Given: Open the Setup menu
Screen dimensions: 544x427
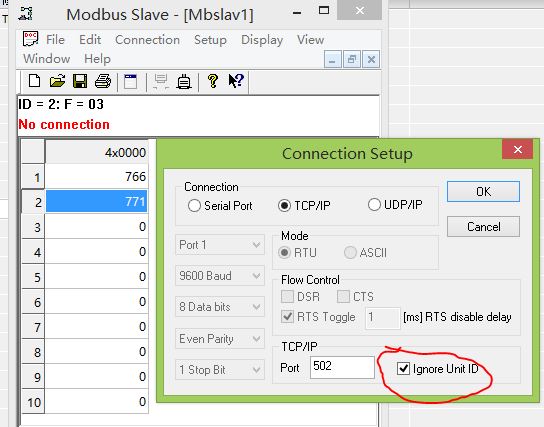Looking at the screenshot, I should (x=210, y=40).
